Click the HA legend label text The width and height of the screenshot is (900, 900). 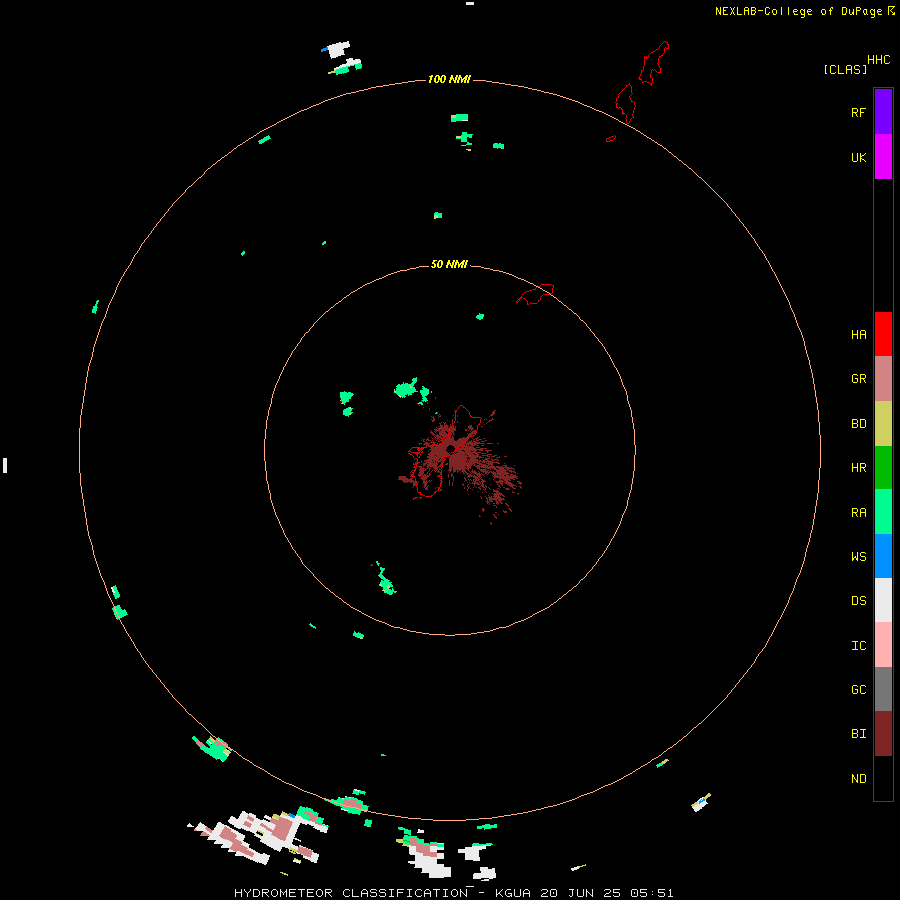[x=858, y=335]
